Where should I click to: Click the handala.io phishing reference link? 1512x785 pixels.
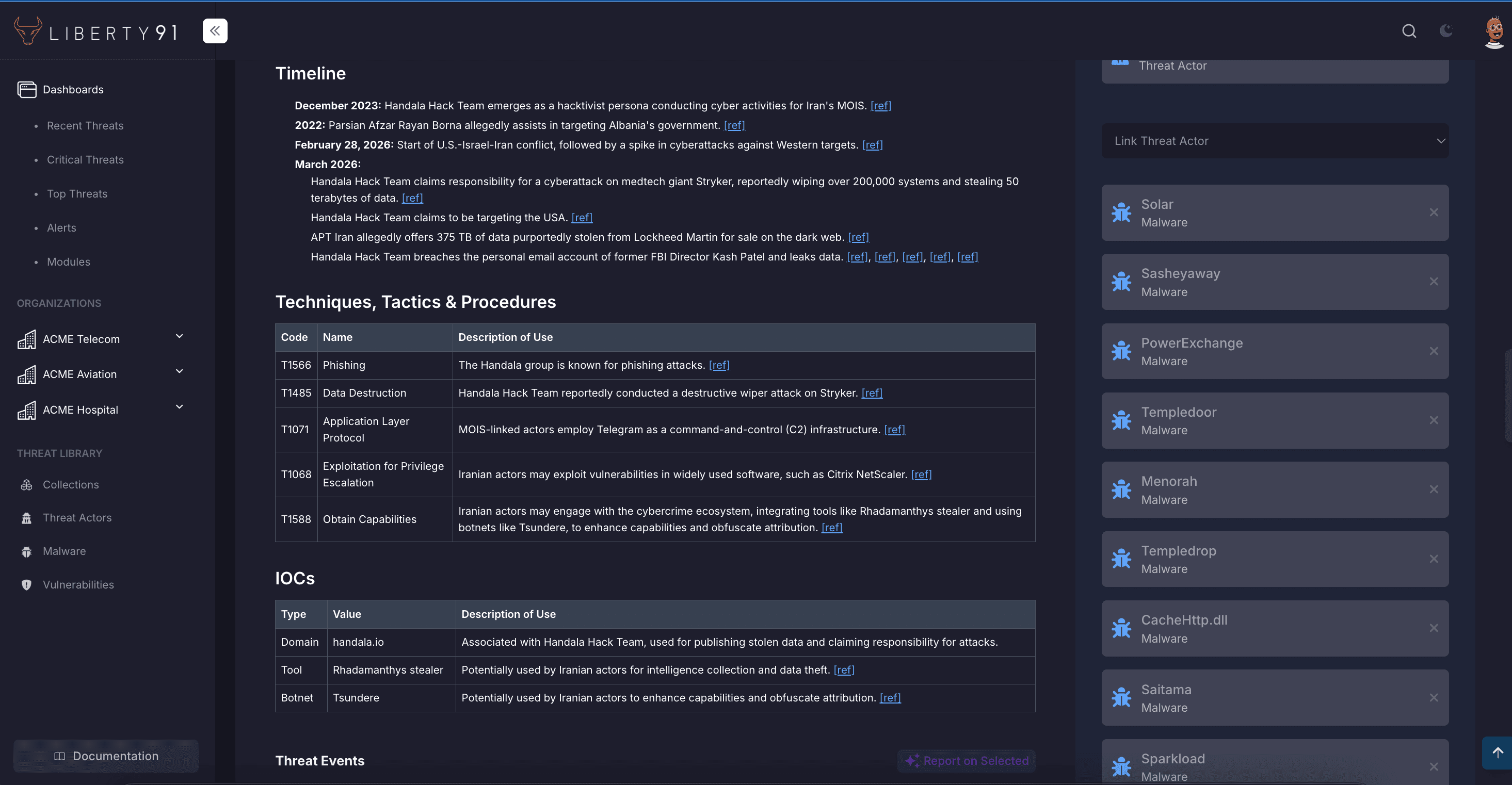click(x=719, y=365)
